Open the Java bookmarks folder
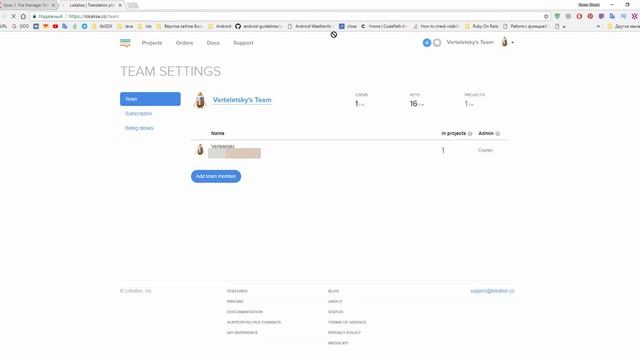This screenshot has width=640, height=360. tap(125, 26)
